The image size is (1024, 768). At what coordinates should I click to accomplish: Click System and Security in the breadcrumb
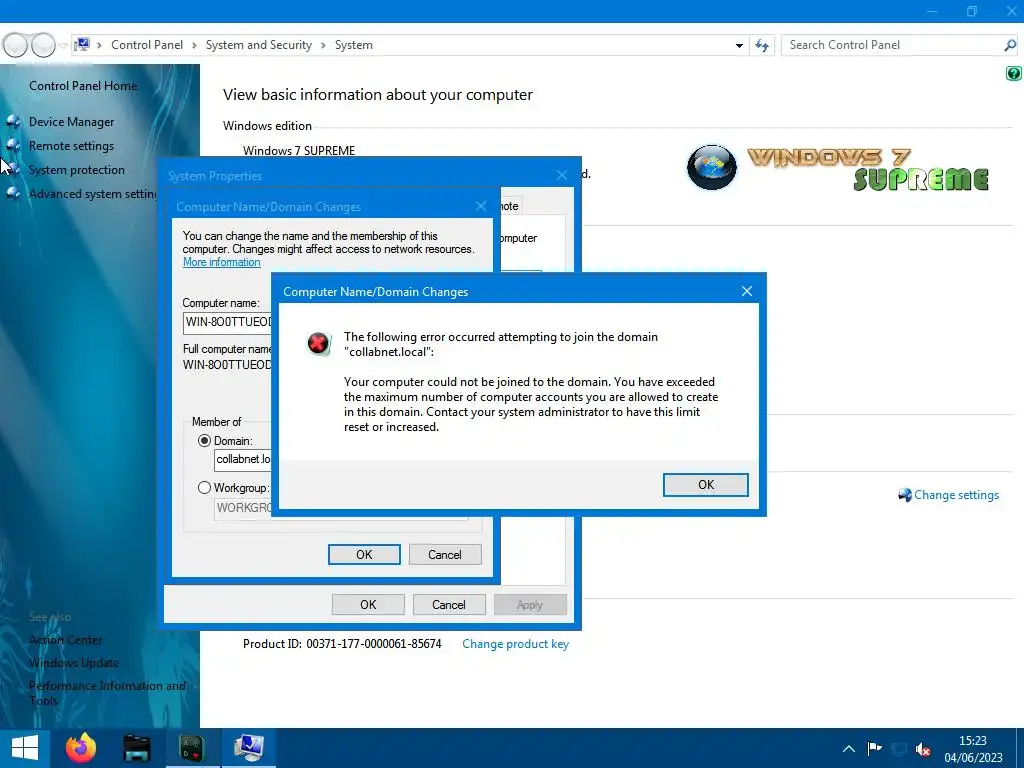point(259,45)
